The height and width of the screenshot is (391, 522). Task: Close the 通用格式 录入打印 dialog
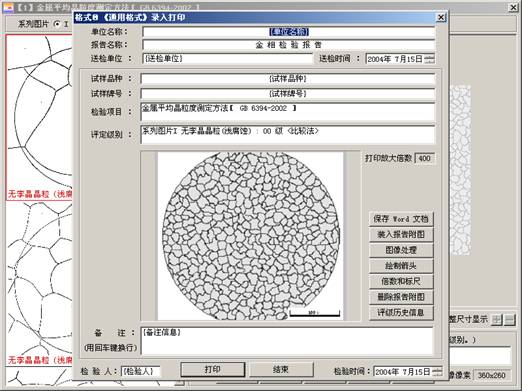click(441, 17)
